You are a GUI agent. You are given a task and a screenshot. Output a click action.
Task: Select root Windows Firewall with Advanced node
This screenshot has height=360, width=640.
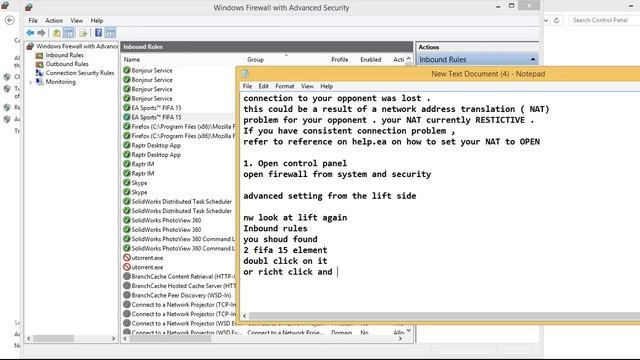(x=77, y=46)
